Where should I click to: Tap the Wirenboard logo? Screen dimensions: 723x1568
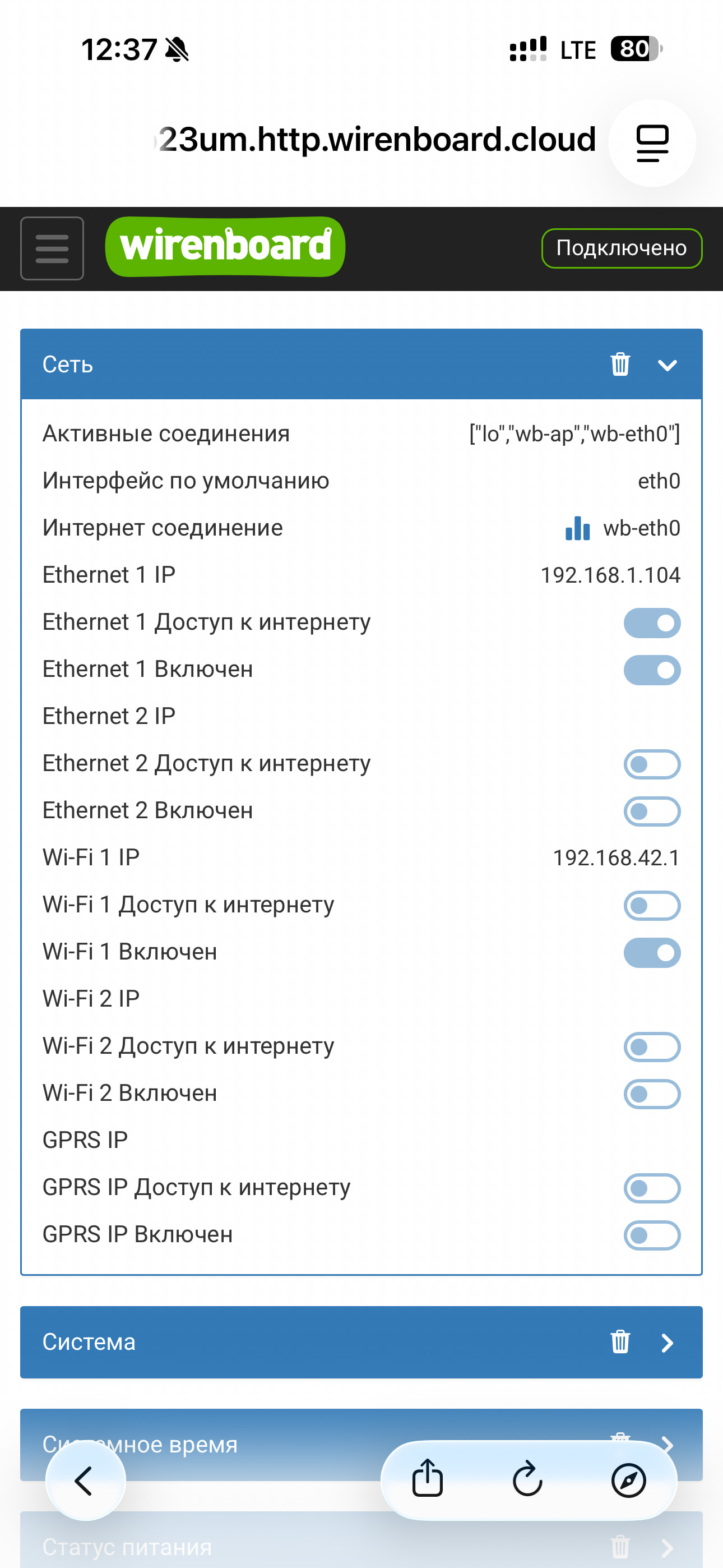pyautogui.click(x=225, y=247)
